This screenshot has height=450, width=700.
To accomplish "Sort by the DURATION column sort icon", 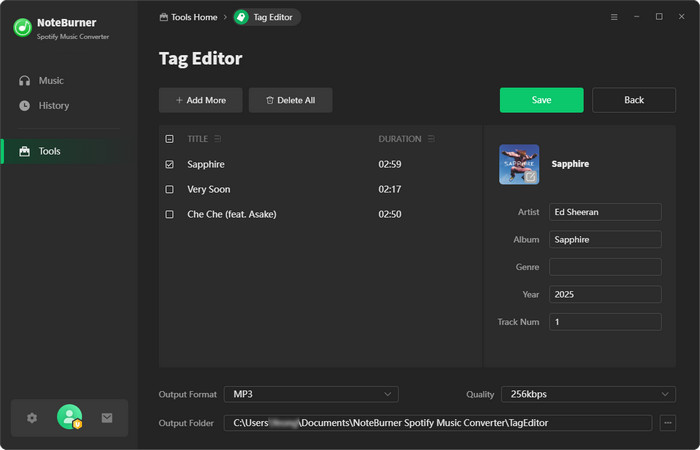I will coord(431,139).
